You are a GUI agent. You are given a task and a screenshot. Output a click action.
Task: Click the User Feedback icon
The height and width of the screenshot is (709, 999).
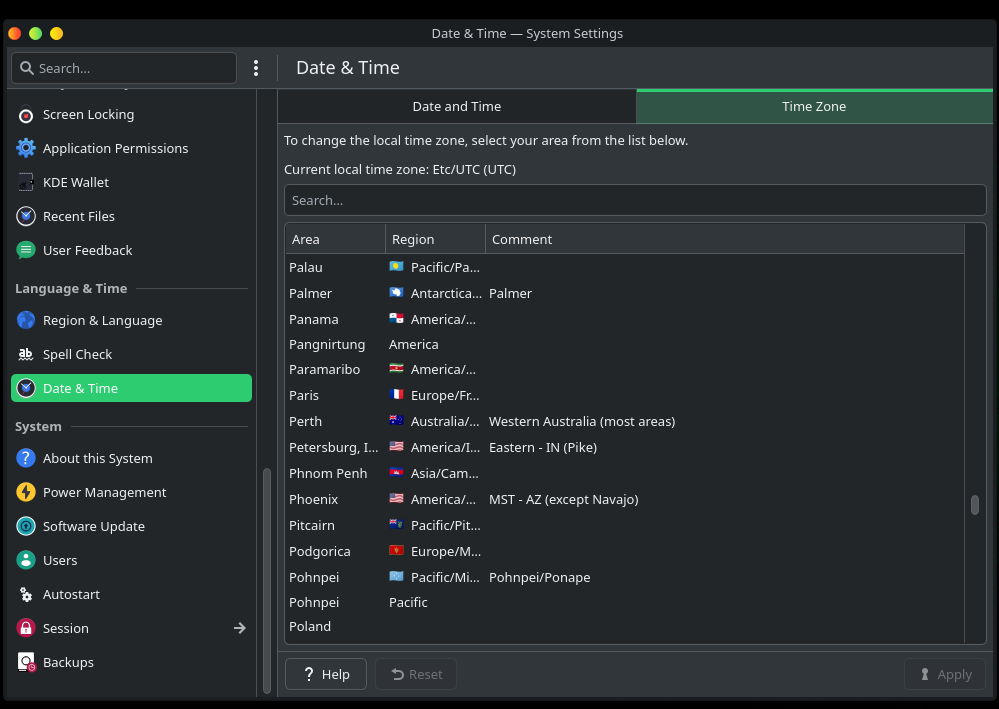point(26,251)
